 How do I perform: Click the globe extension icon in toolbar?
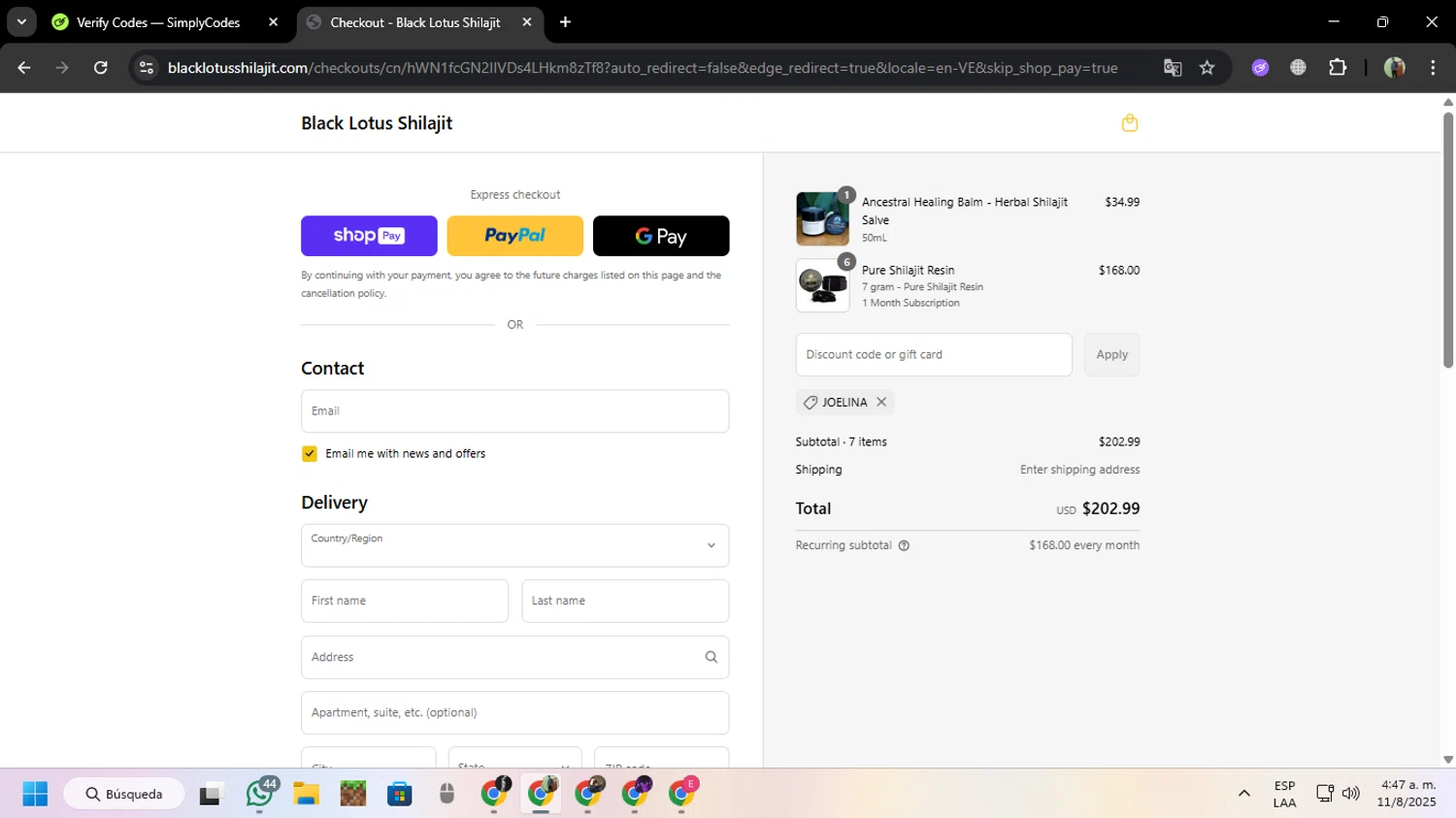coord(1298,68)
